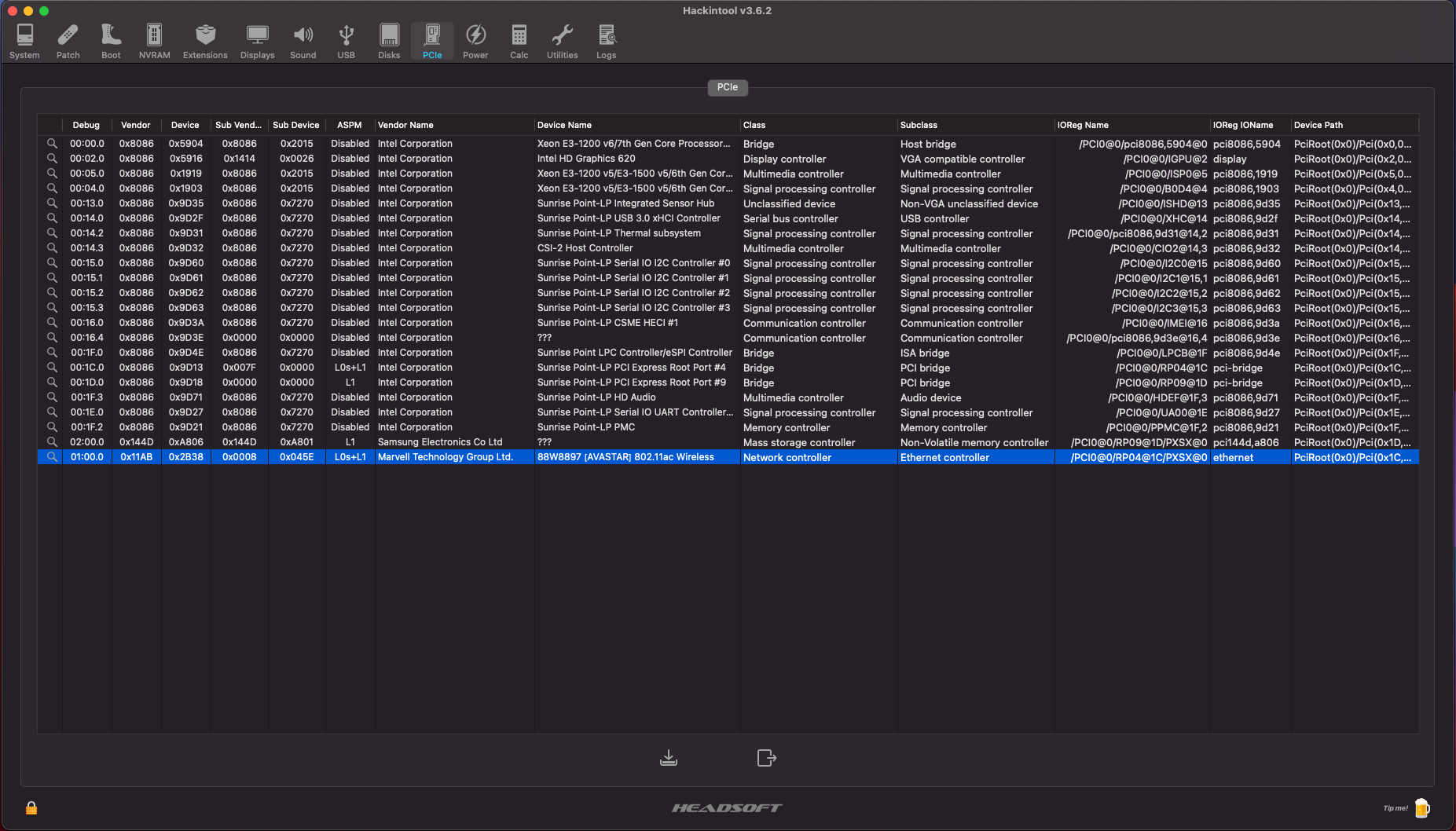Select Samsung Electronics Co Ltd row
The height and width of the screenshot is (831, 1456).
tap(728, 442)
